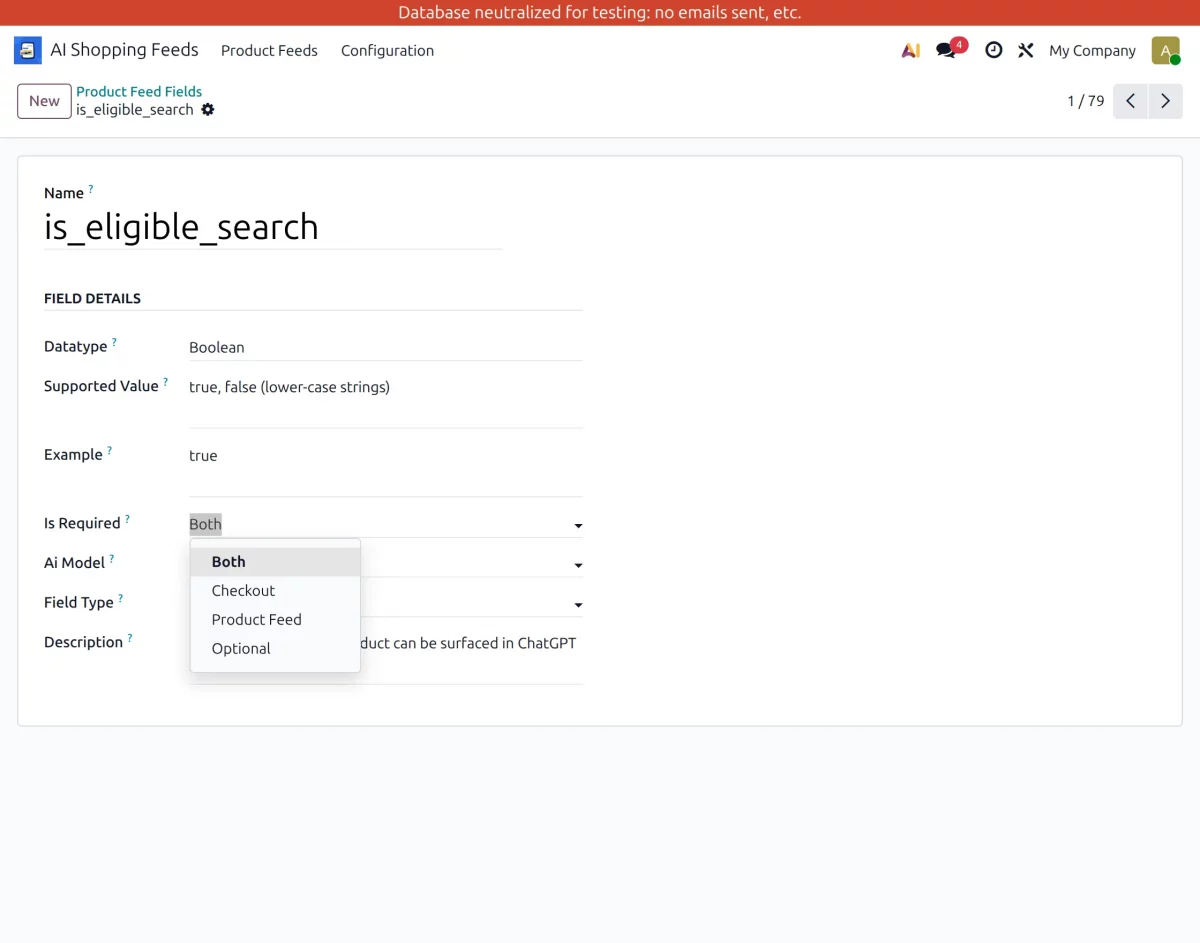The width and height of the screenshot is (1200, 943).
Task: Open the conversations chat icon
Action: 946,50
